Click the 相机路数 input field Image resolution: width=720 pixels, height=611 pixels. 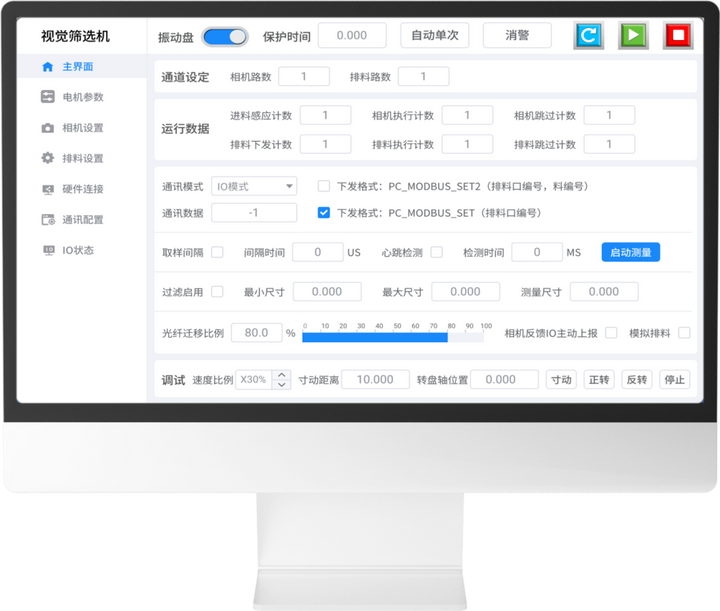click(x=304, y=76)
